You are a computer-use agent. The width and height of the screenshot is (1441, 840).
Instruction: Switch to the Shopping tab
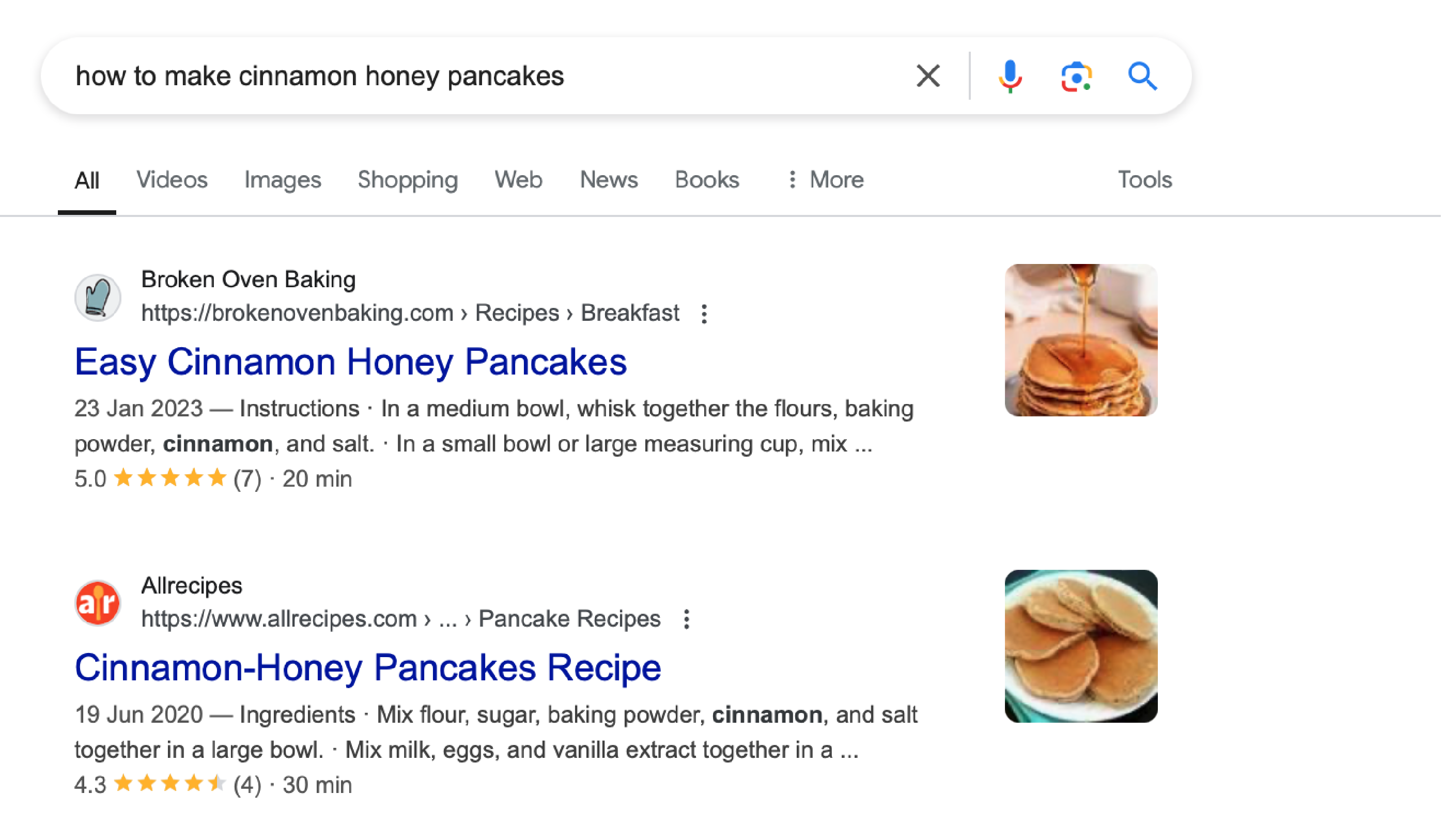pos(408,180)
